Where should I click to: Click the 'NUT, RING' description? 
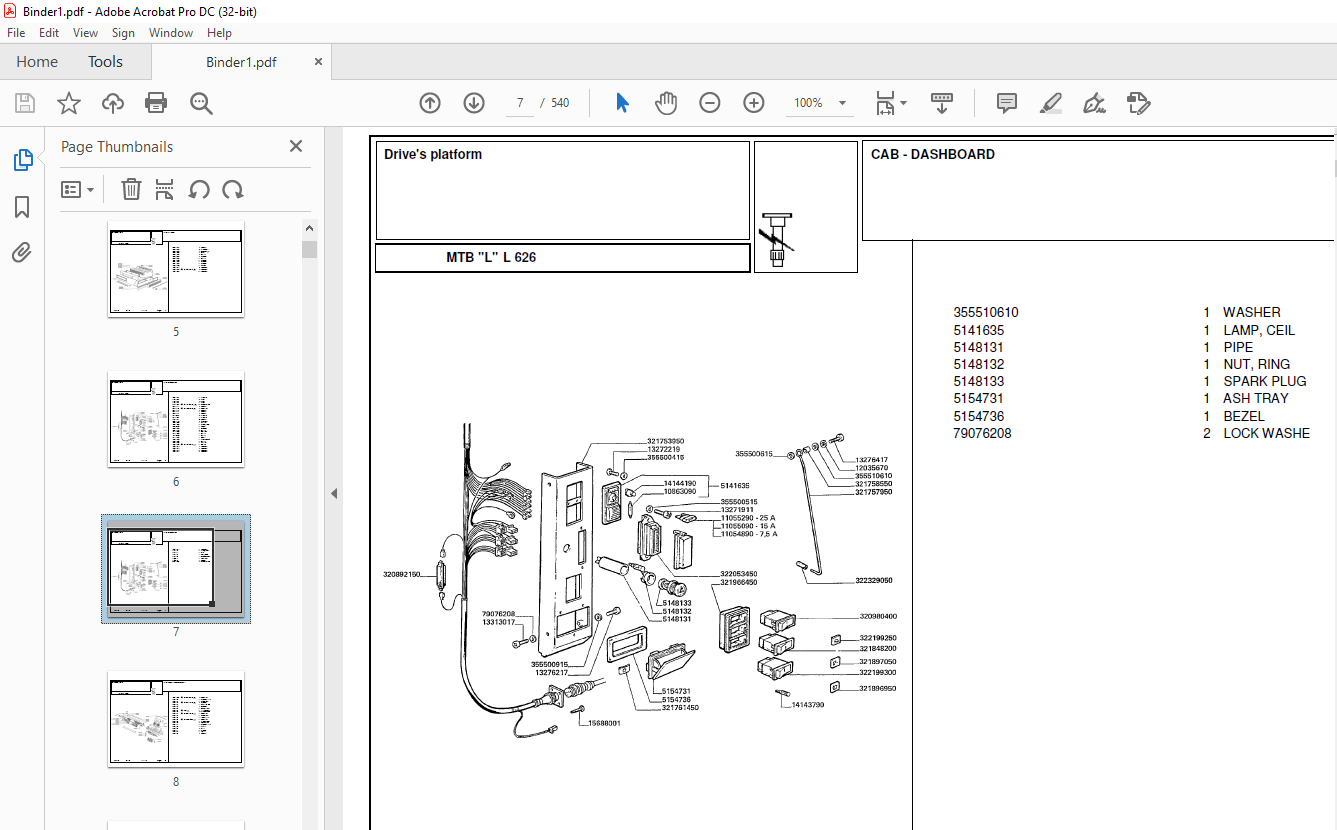pyautogui.click(x=1256, y=364)
